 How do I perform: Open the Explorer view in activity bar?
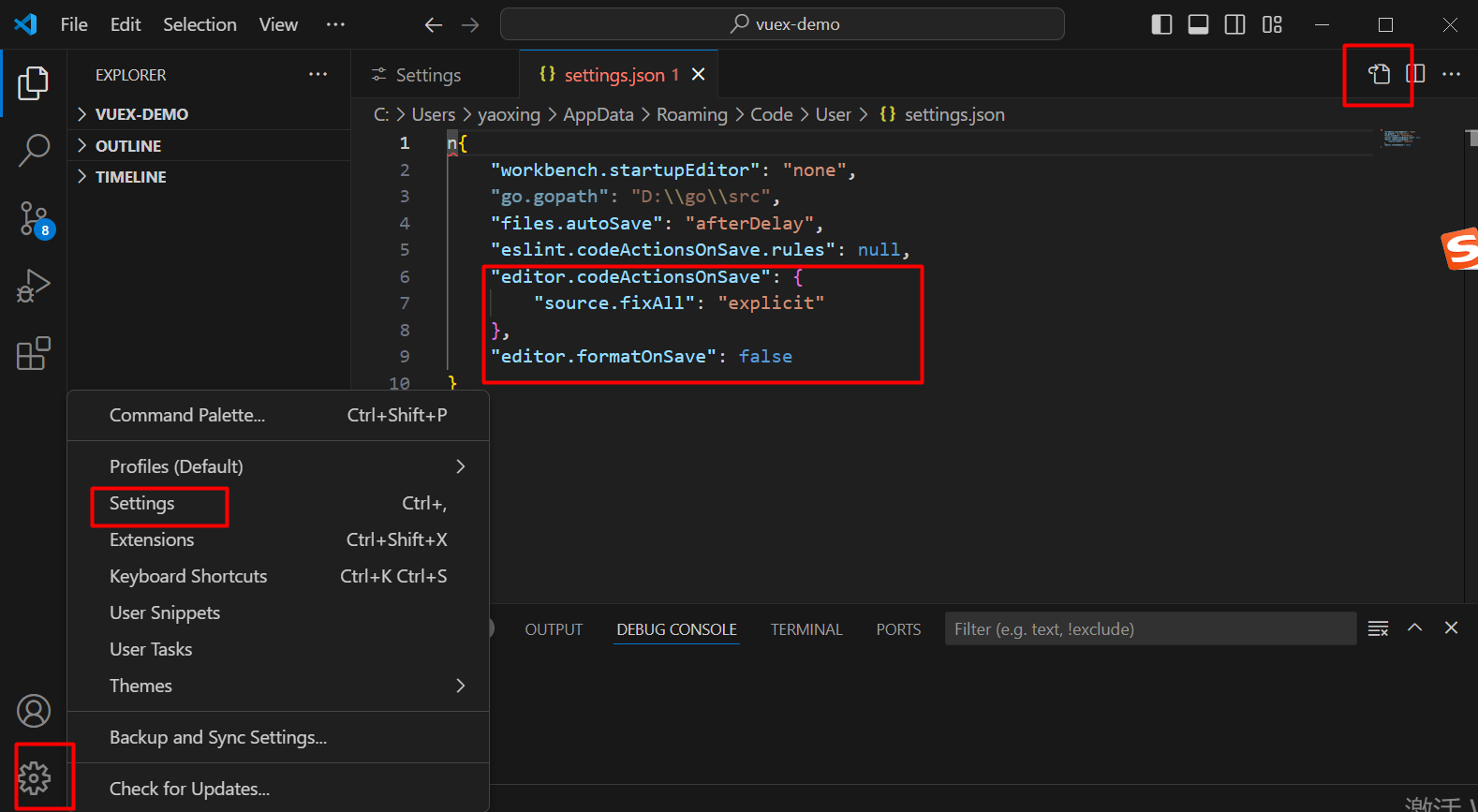click(x=33, y=83)
